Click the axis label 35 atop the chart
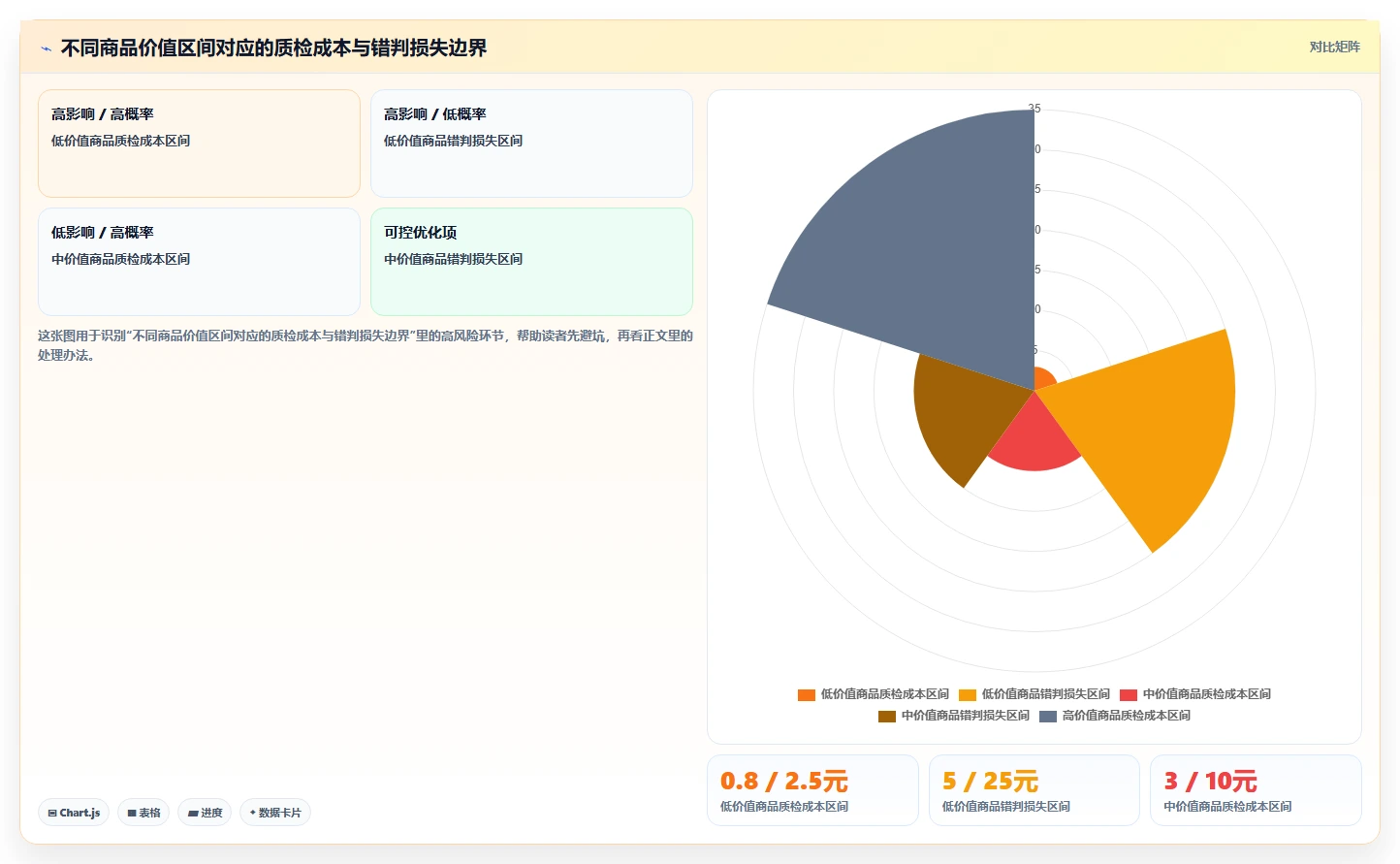 pos(1034,109)
